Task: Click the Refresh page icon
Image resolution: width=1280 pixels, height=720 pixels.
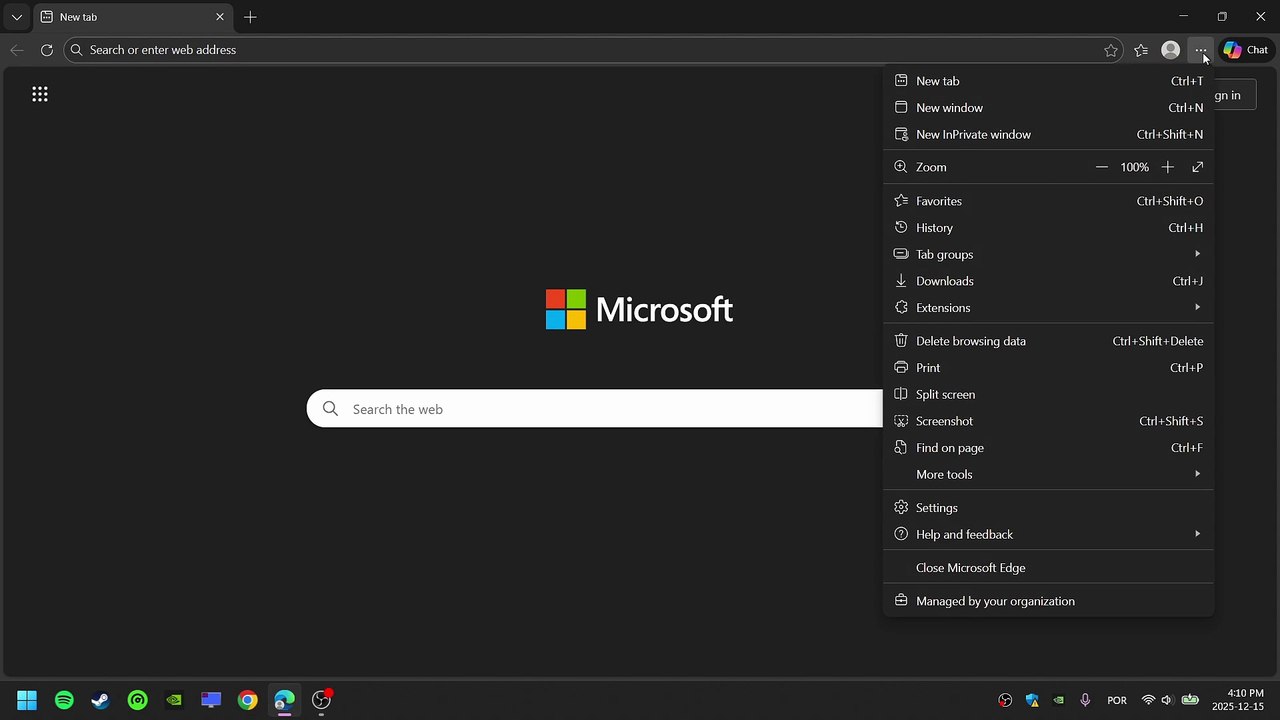Action: pyautogui.click(x=47, y=50)
